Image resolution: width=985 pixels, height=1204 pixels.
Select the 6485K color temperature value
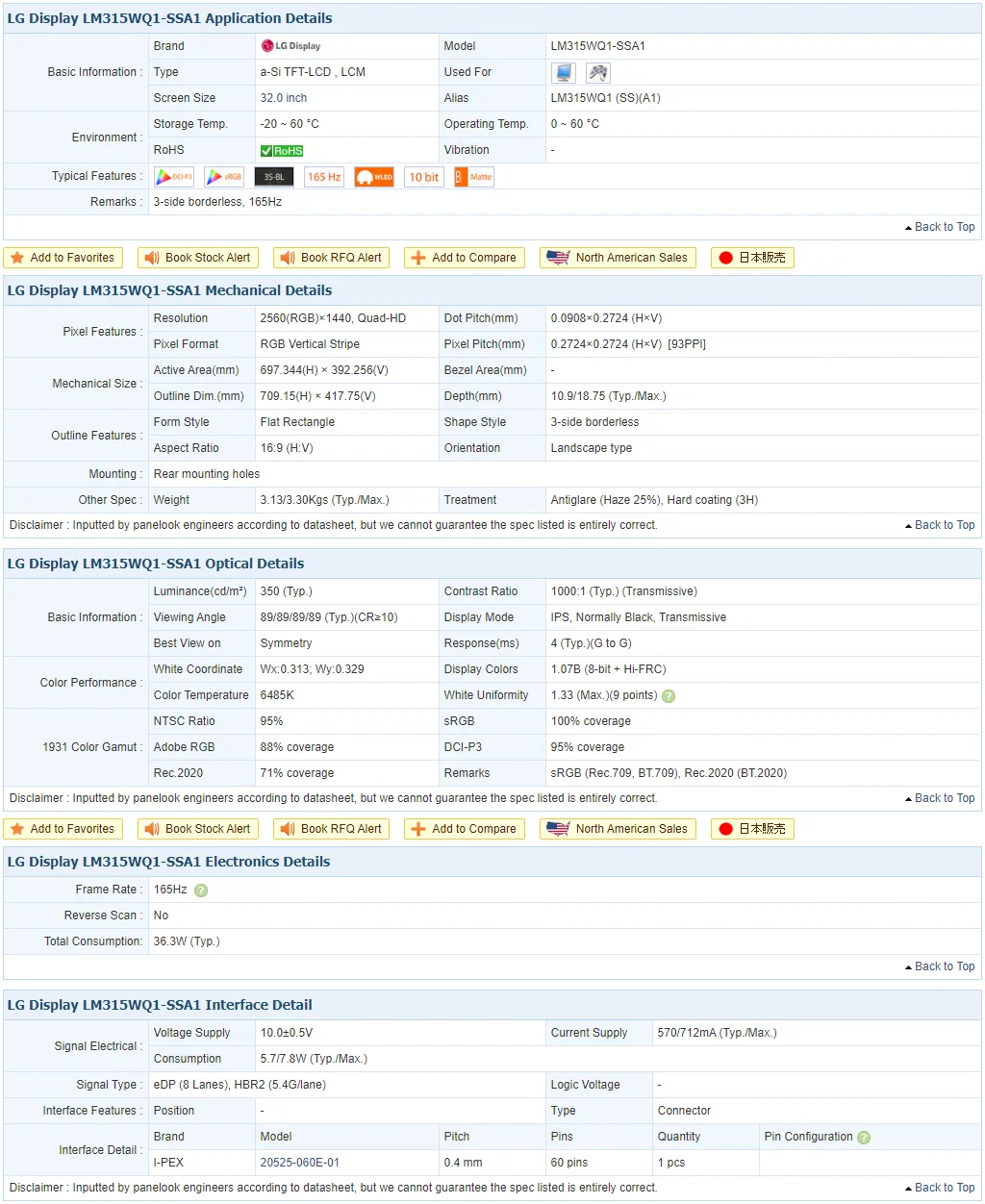pos(277,695)
